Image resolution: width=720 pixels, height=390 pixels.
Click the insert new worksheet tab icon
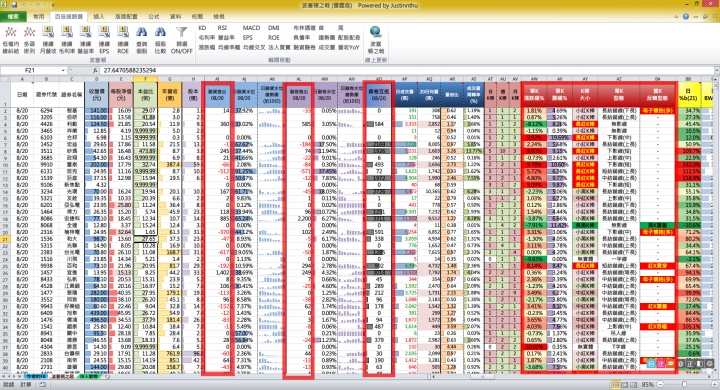[x=107, y=376]
